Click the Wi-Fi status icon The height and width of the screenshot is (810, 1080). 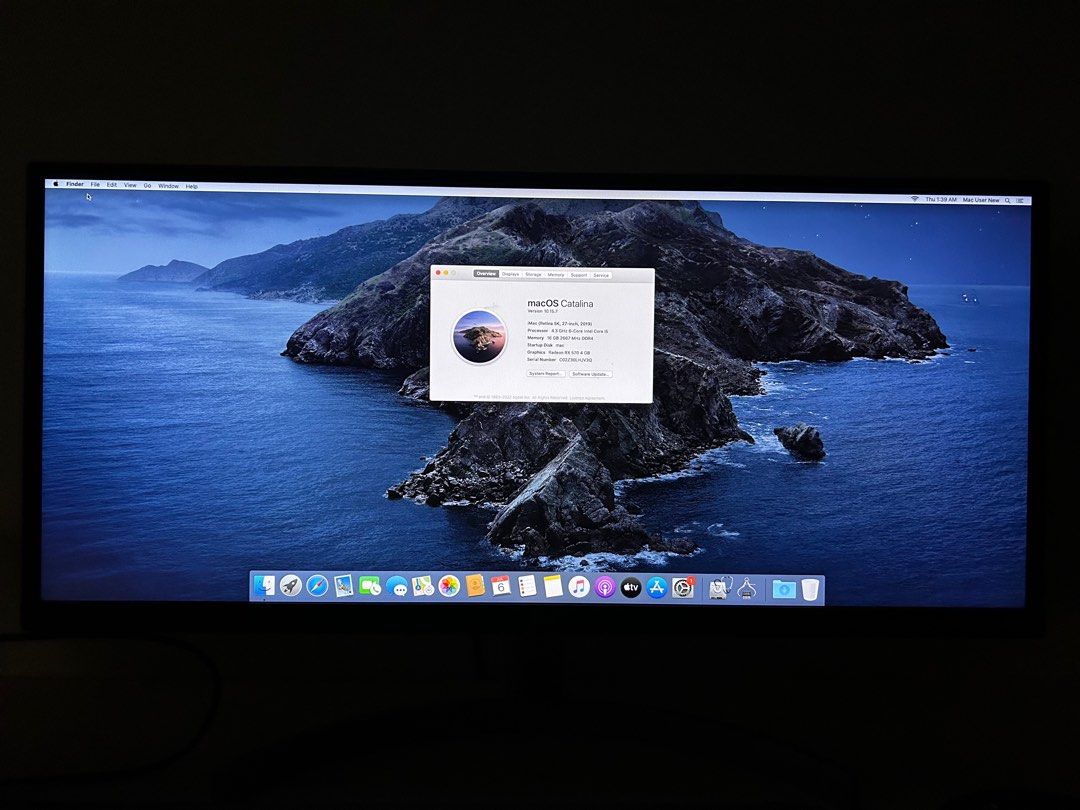coord(915,199)
